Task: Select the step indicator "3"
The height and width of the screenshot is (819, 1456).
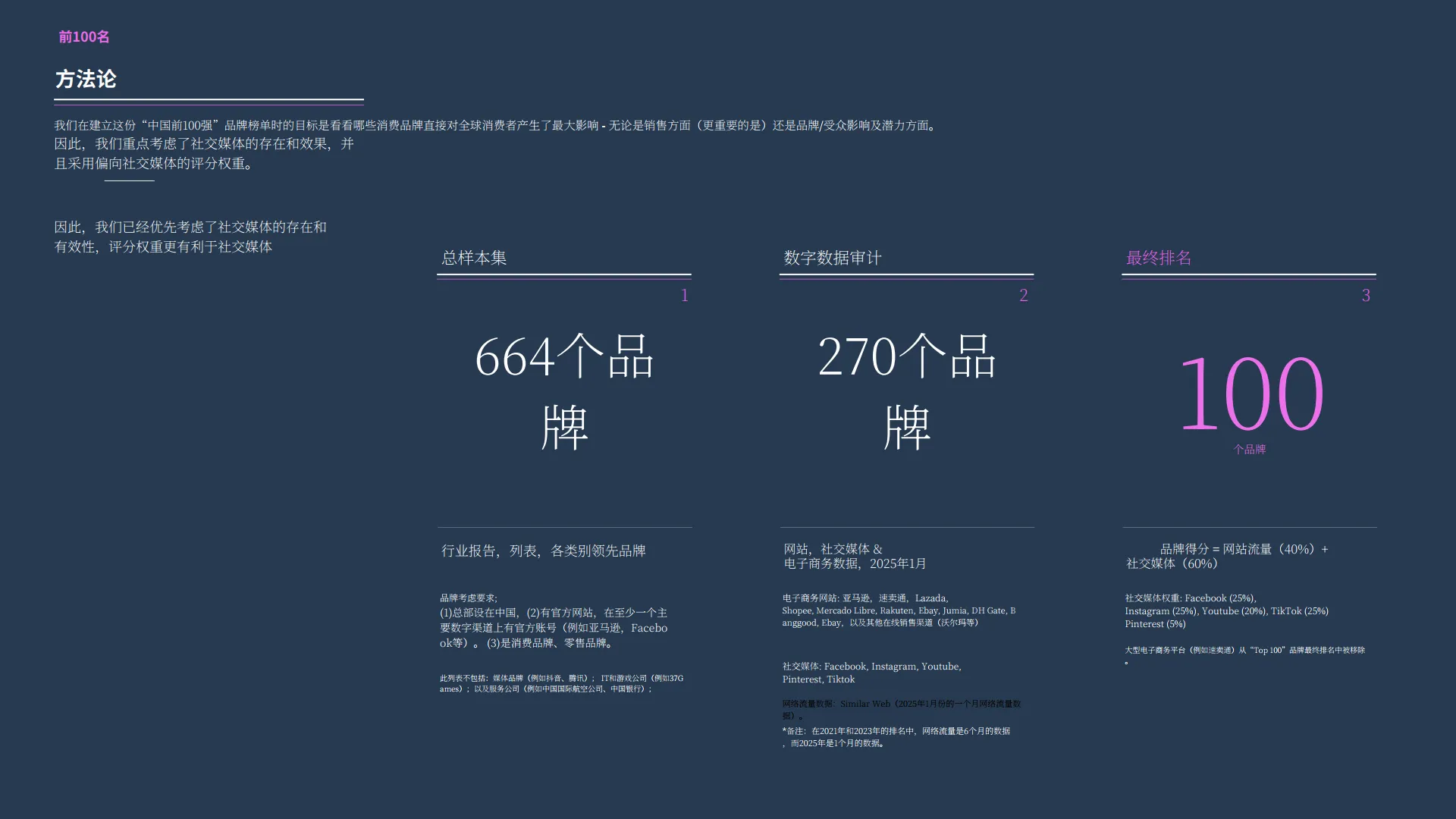Action: click(1366, 296)
